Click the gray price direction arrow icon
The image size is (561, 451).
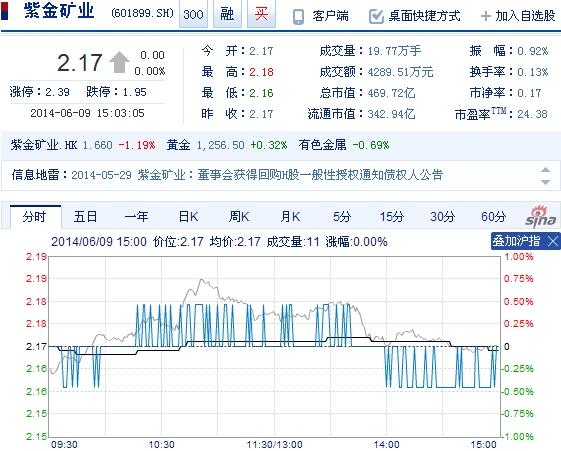[119, 62]
